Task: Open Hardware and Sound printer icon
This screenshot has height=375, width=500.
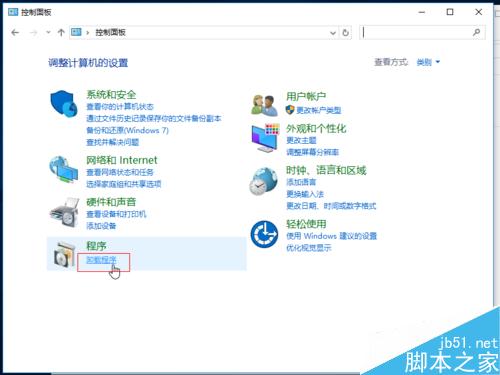Action: point(64,212)
